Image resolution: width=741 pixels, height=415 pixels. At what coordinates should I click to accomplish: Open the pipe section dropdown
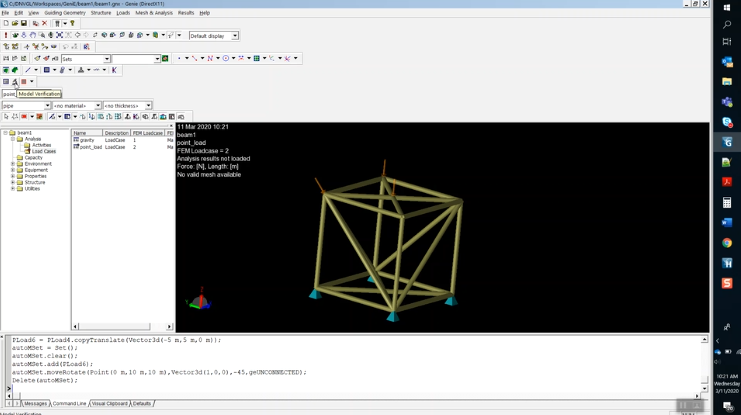pyautogui.click(x=47, y=105)
